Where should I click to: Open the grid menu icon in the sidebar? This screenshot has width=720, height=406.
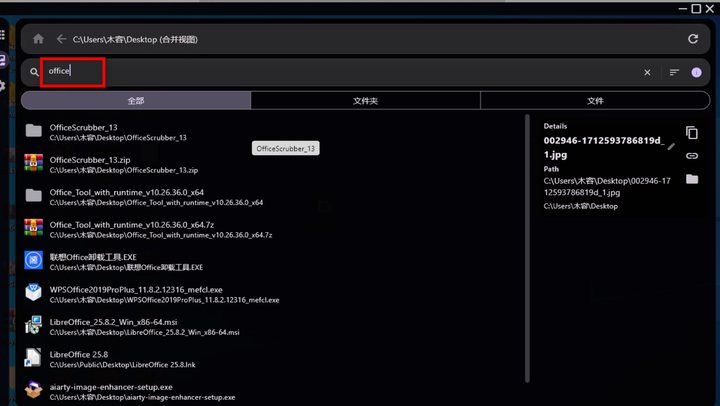pos(2,35)
